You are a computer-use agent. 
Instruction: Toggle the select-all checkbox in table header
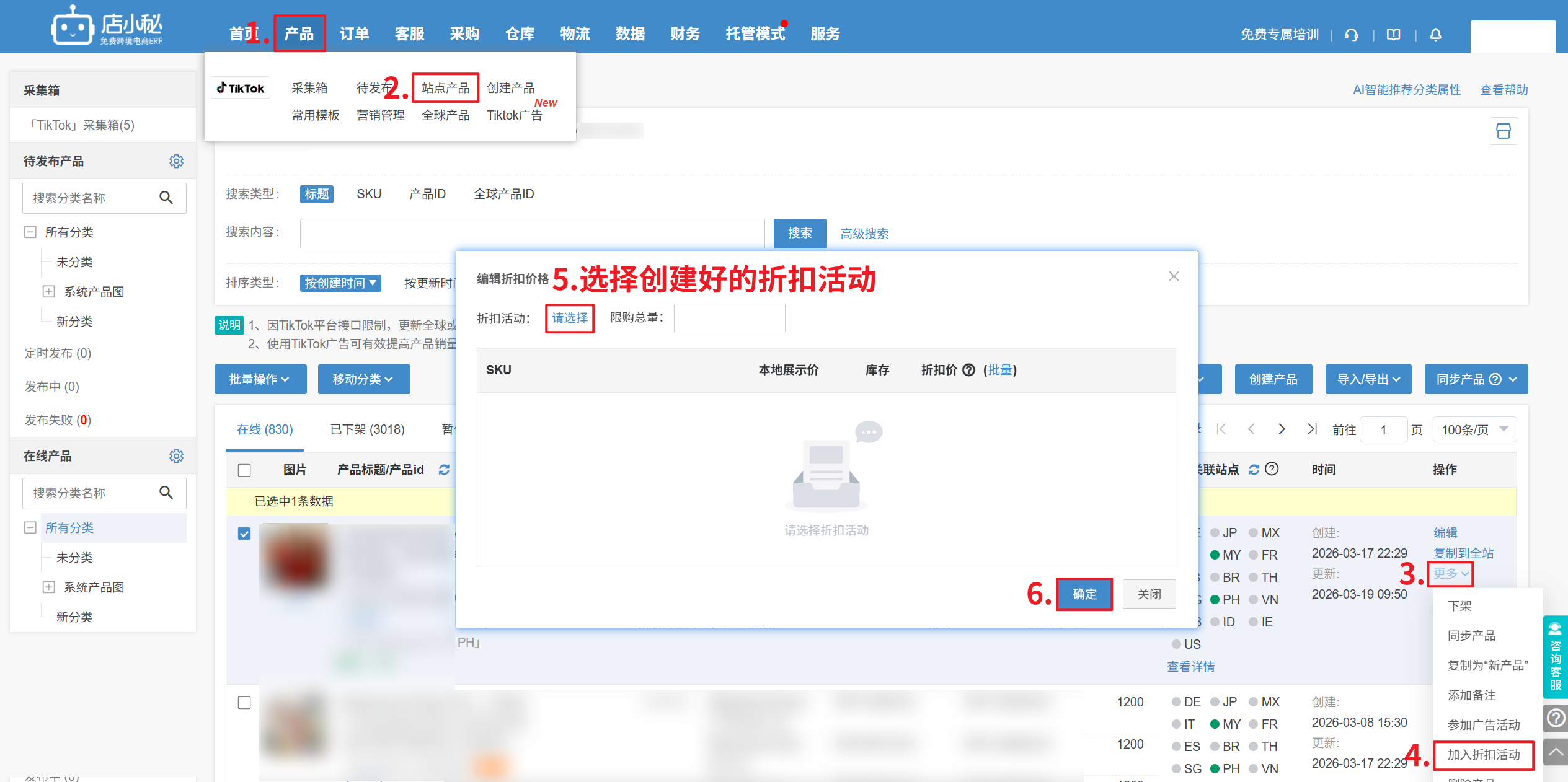click(244, 470)
